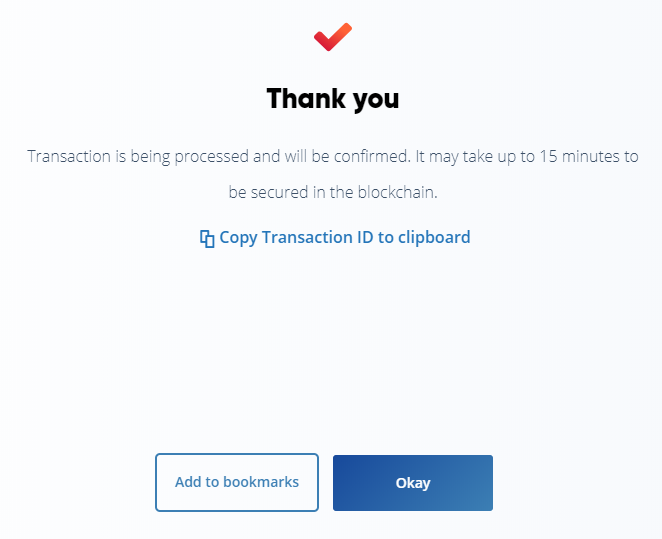
Task: Click the 'Okay' label text
Action: click(x=413, y=483)
